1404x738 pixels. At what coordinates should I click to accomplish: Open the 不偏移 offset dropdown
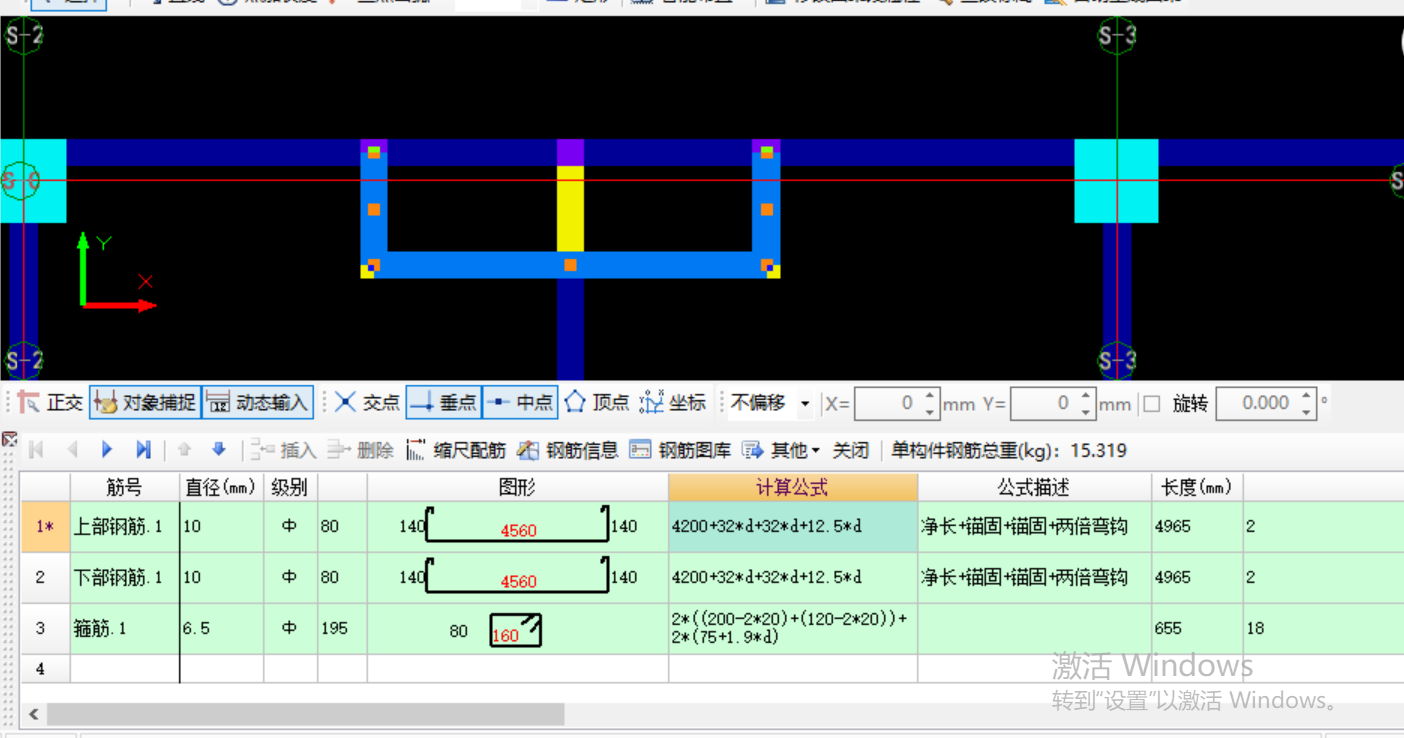pyautogui.click(x=805, y=404)
